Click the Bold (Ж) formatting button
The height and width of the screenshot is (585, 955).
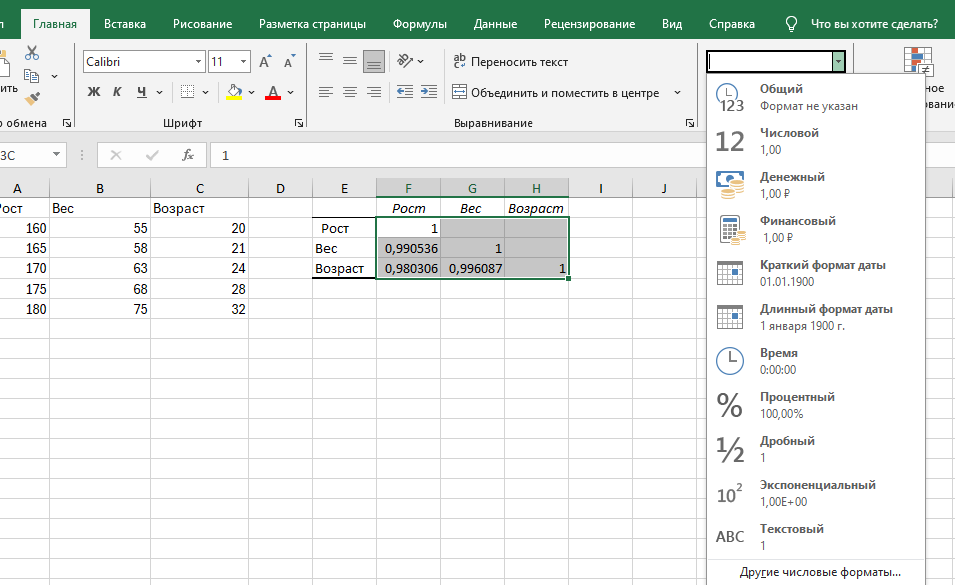coord(94,93)
